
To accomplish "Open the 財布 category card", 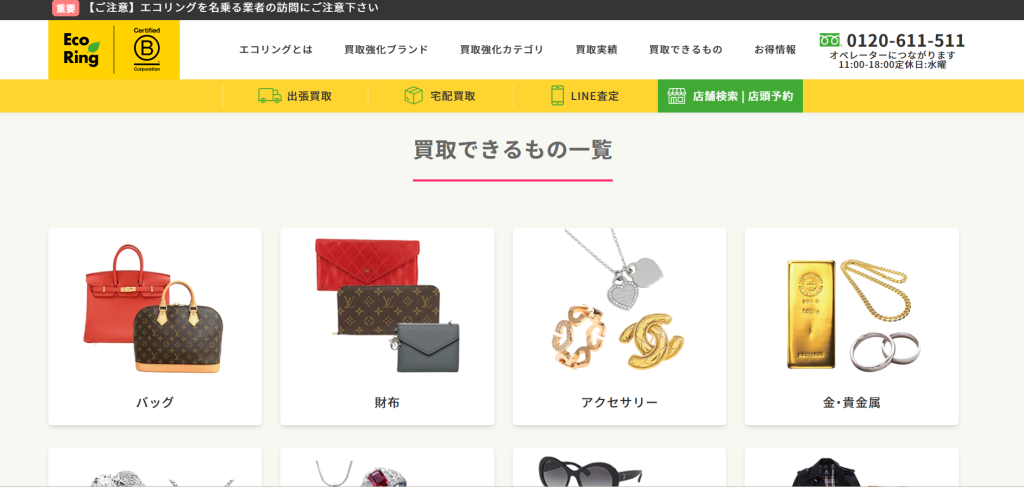I will coord(387,326).
